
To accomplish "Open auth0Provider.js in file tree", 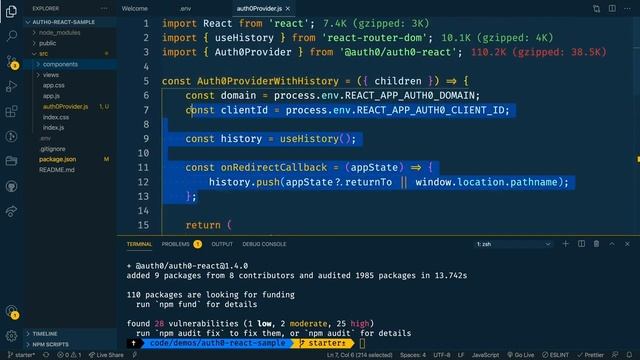I will click(x=65, y=107).
